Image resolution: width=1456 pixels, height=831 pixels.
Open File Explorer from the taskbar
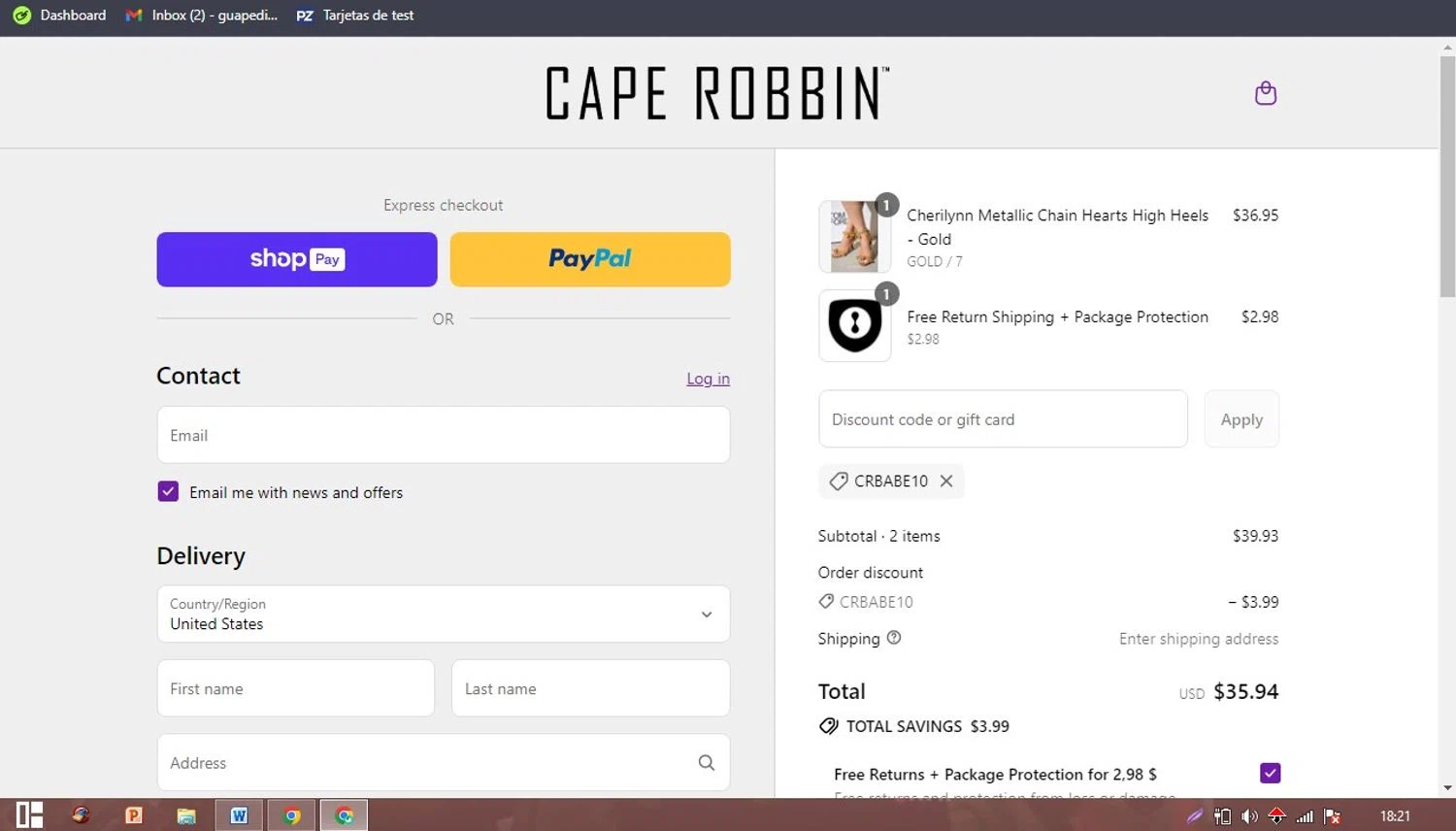point(186,815)
